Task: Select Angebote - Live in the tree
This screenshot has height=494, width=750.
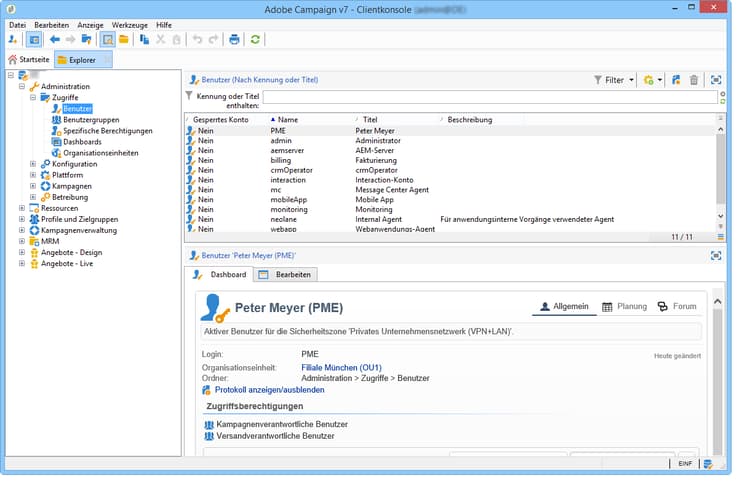Action: [x=67, y=263]
